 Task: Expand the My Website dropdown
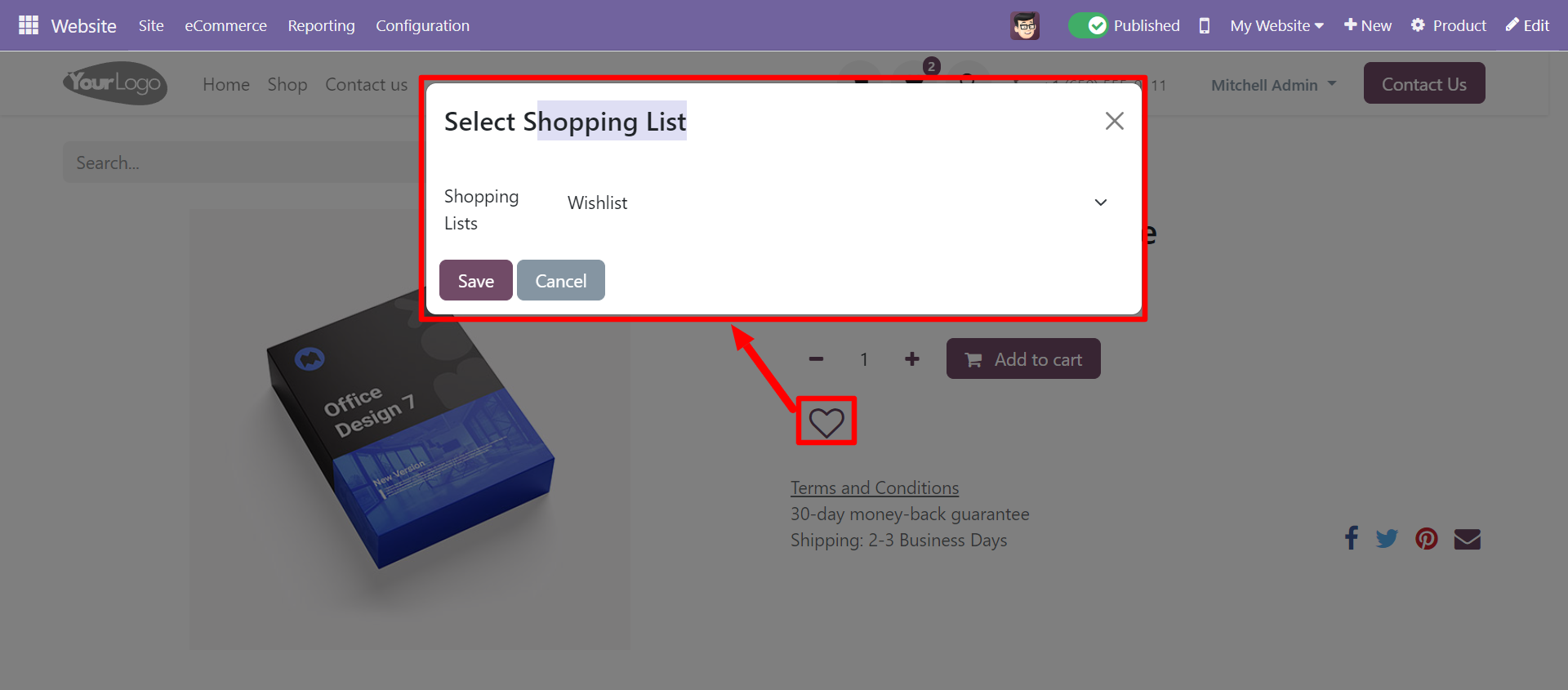(x=1276, y=25)
